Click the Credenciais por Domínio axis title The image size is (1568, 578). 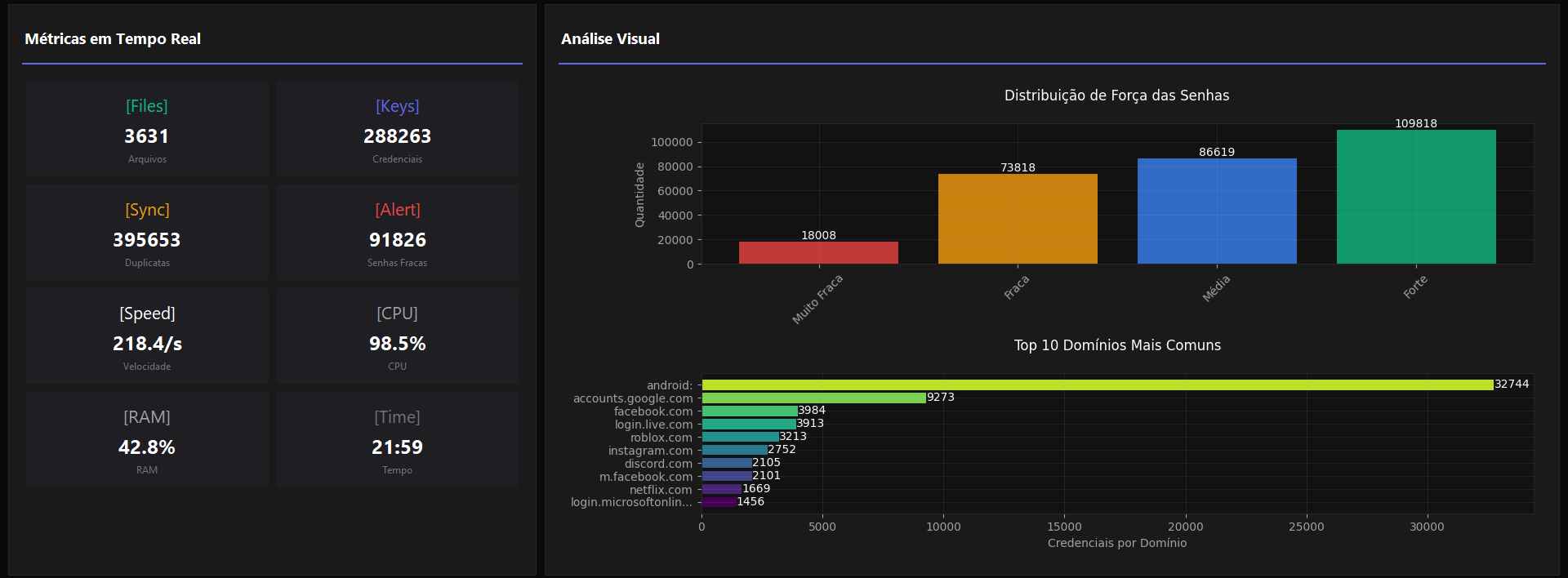(x=1117, y=543)
